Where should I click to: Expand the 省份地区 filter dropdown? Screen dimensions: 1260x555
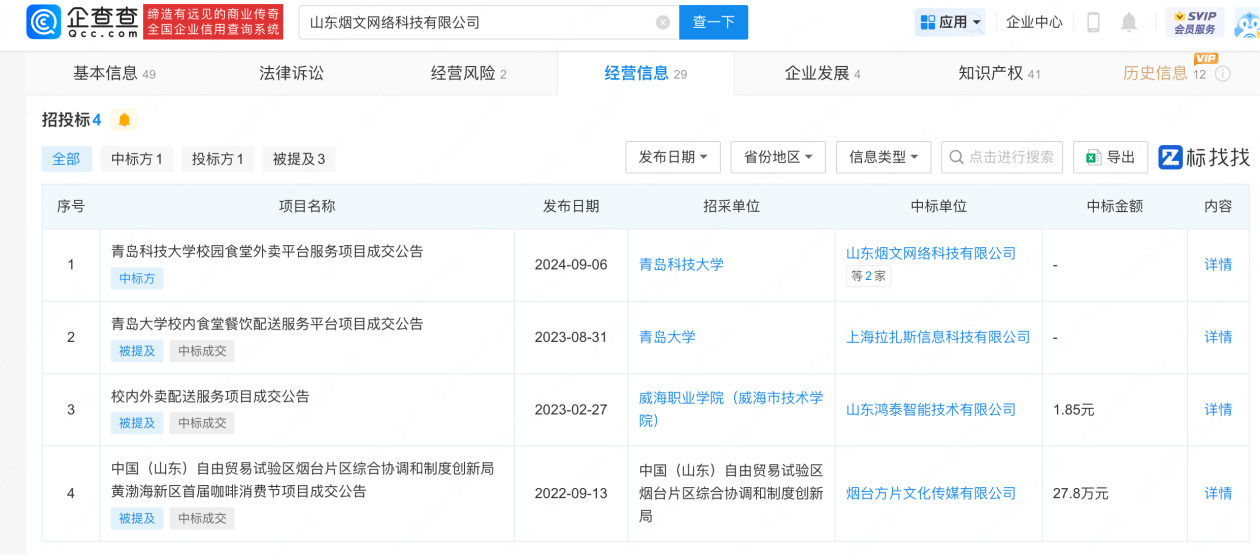click(x=778, y=157)
